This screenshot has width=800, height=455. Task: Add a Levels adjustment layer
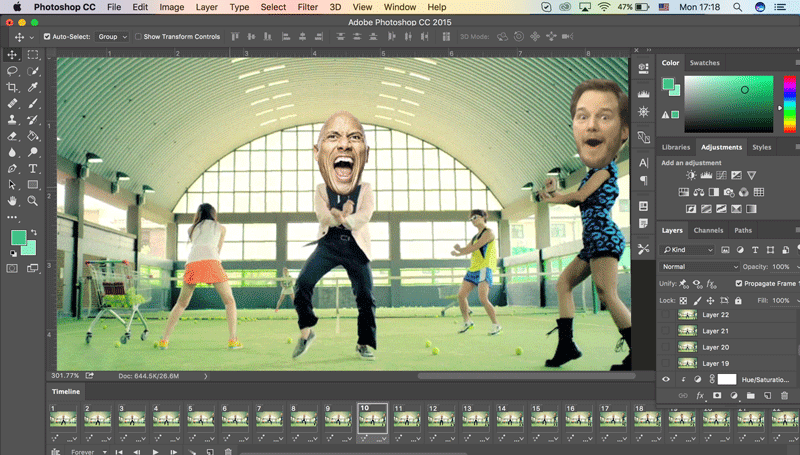(x=706, y=175)
